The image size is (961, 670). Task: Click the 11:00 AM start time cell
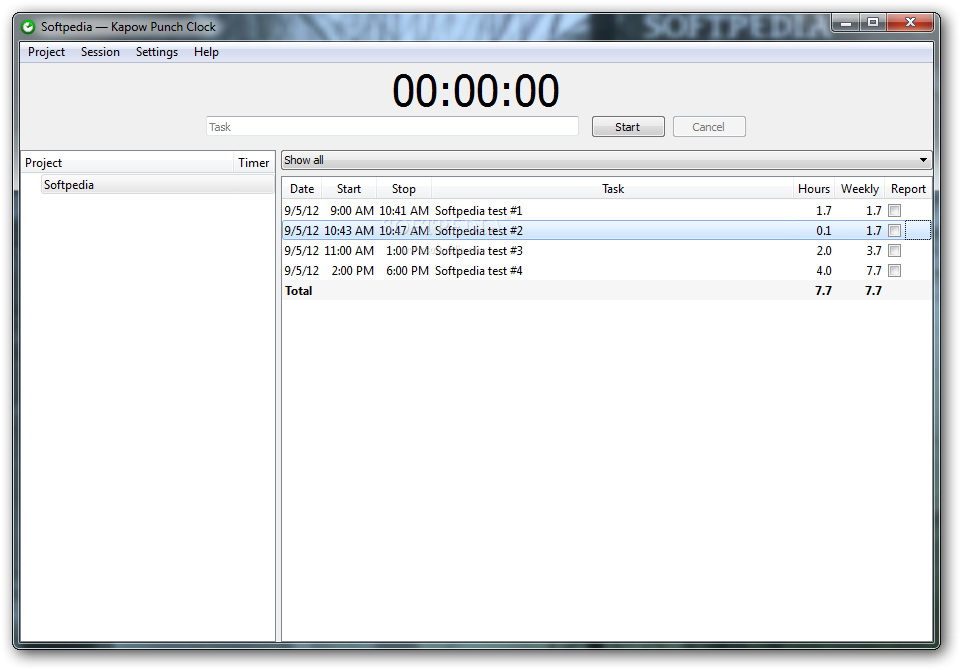click(x=349, y=251)
